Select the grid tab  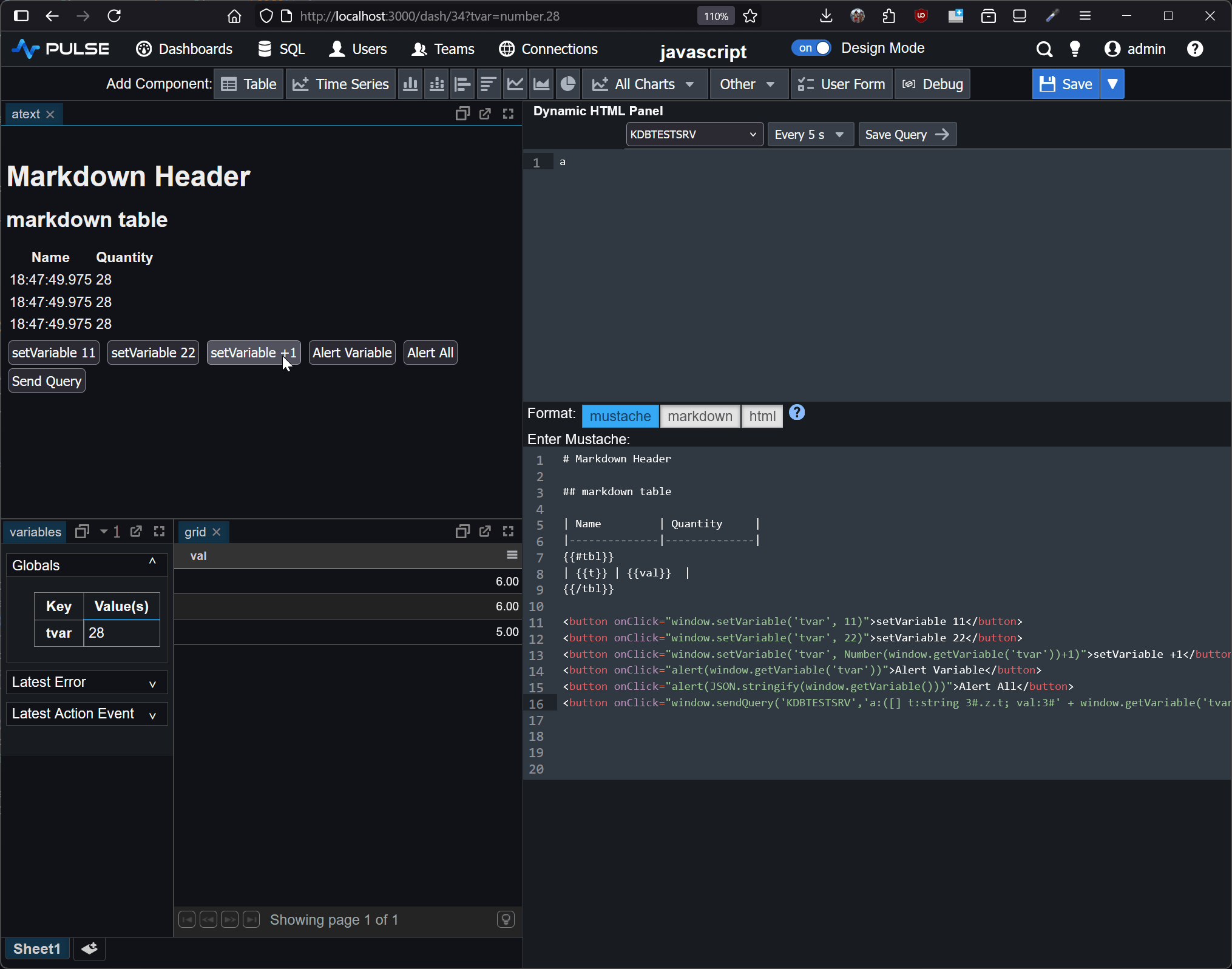[x=195, y=532]
